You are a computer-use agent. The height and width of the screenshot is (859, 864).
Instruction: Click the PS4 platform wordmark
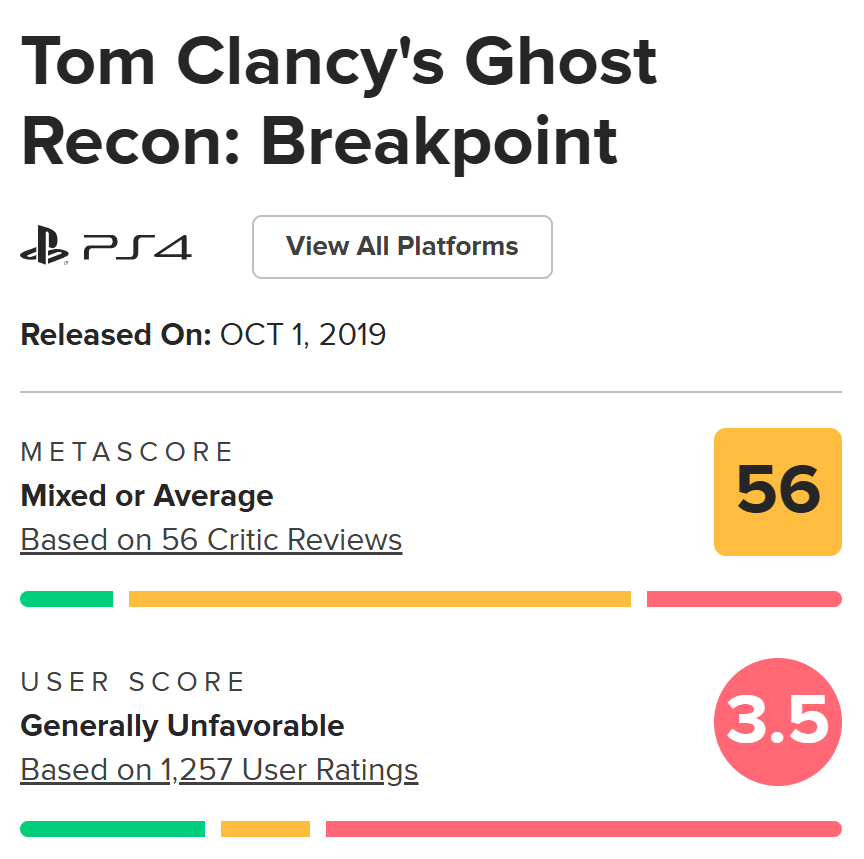[137, 247]
